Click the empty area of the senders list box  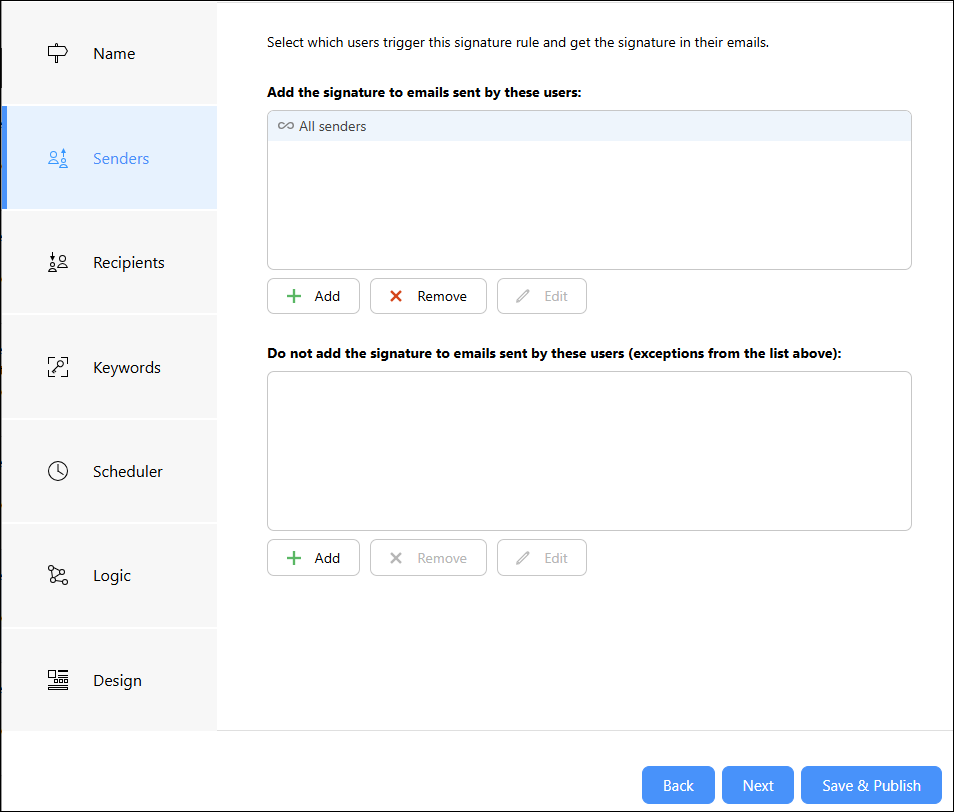pos(589,205)
